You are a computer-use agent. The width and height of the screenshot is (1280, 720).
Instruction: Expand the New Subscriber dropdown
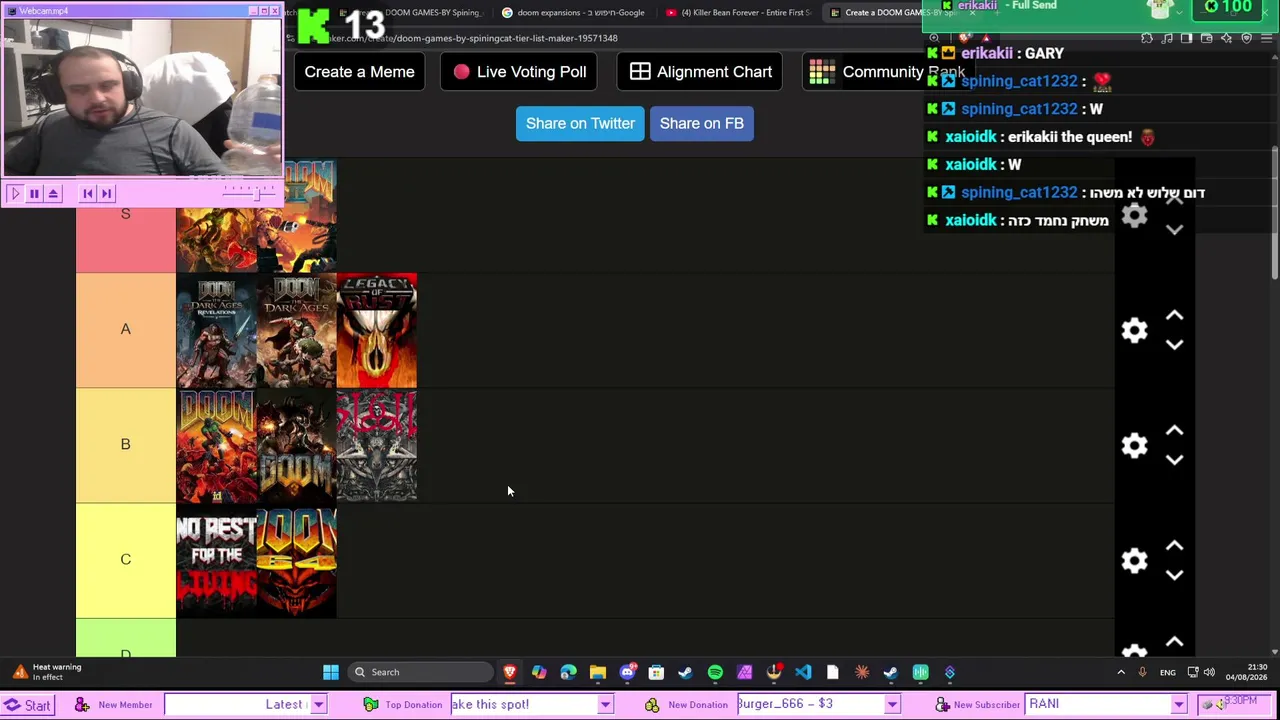pos(1179,705)
